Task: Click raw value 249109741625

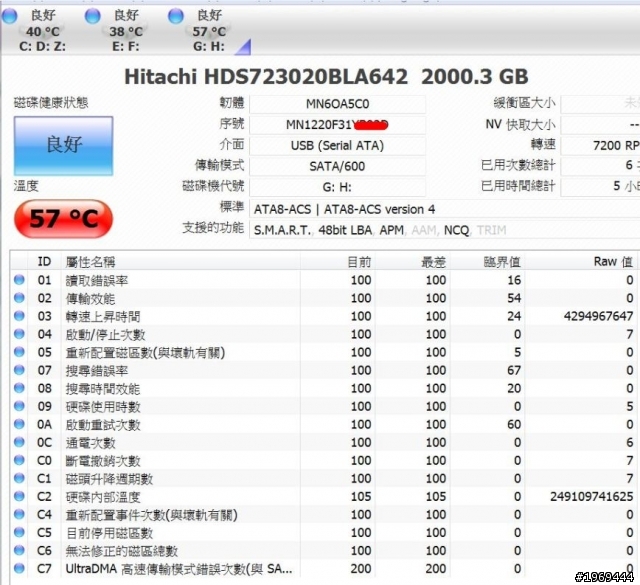Action: pyautogui.click(x=591, y=496)
